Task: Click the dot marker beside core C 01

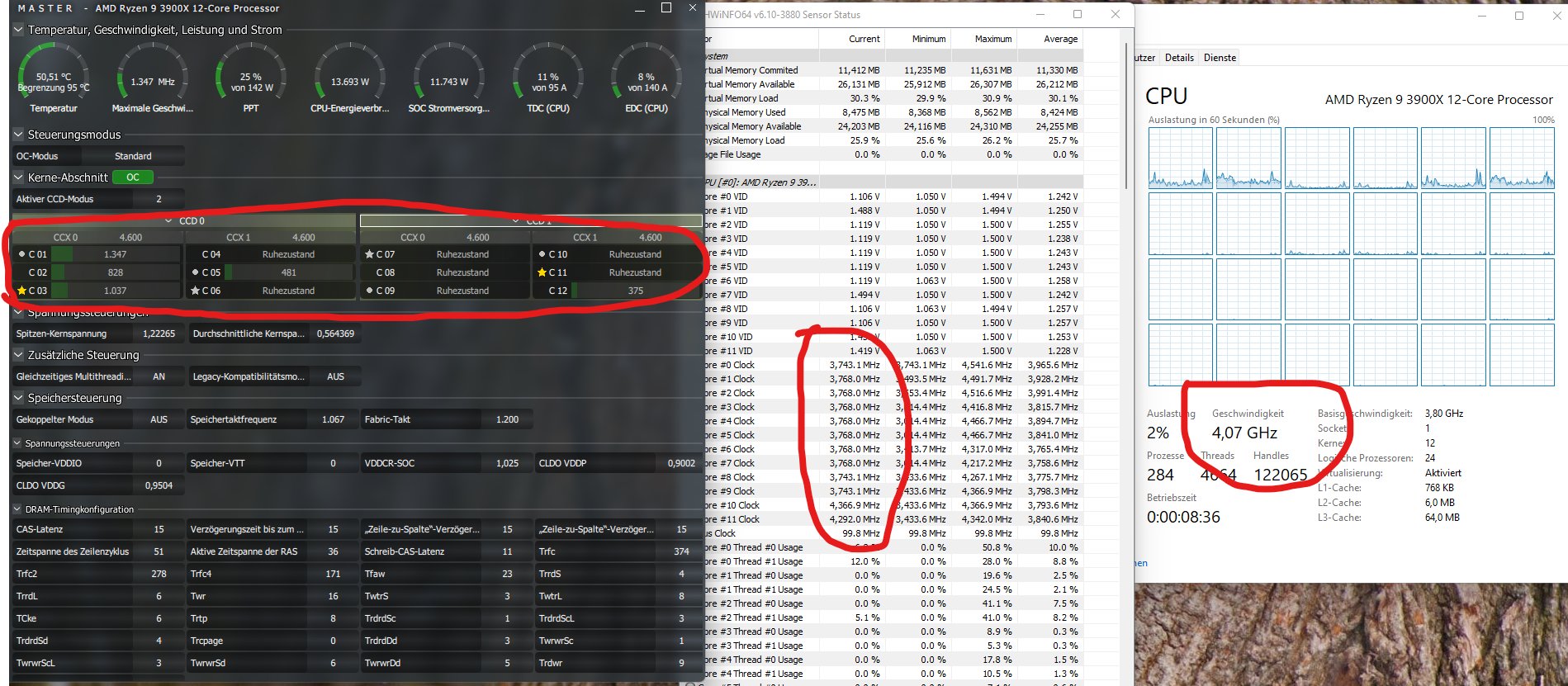Action: (21, 254)
